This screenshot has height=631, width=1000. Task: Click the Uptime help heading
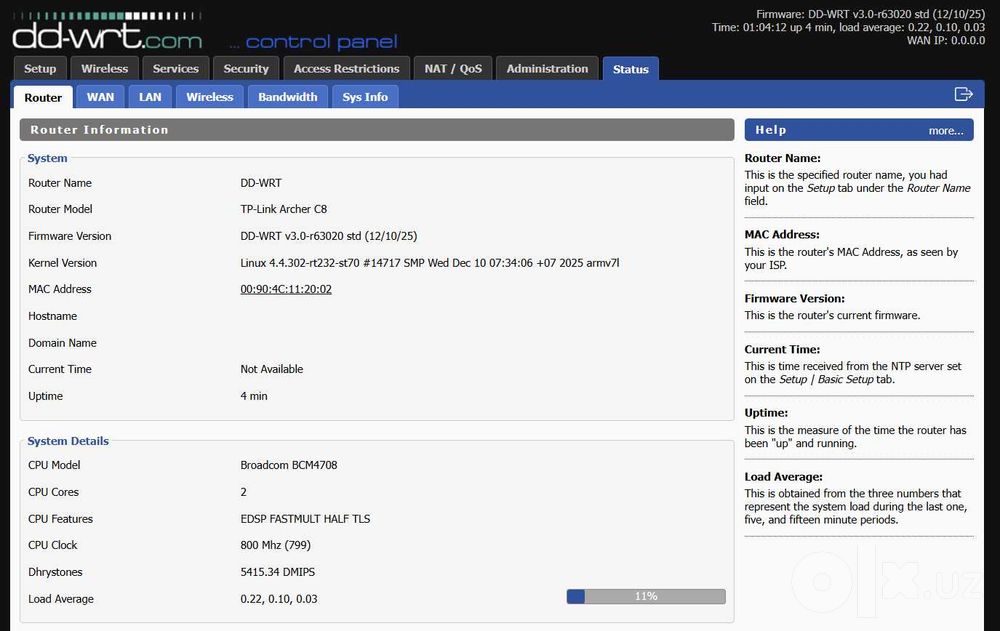[766, 413]
